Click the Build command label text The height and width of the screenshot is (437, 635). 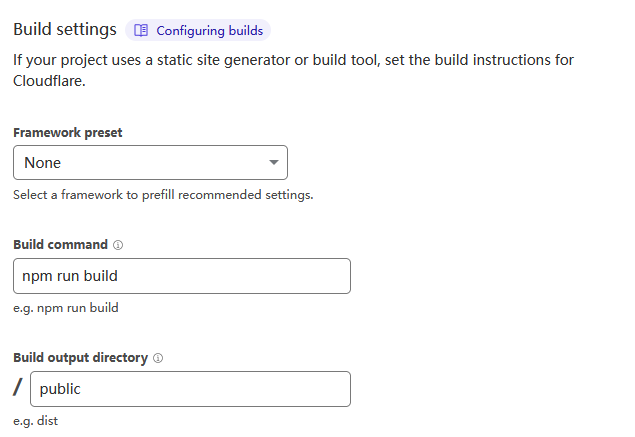(x=60, y=245)
